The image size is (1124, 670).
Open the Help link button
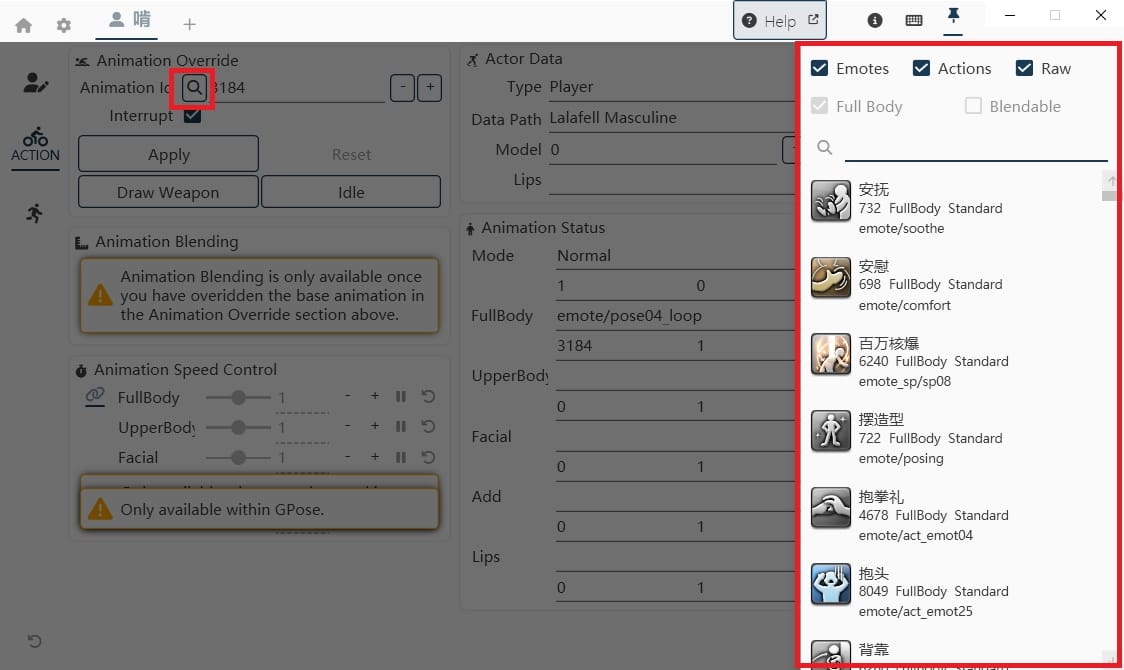coord(779,21)
